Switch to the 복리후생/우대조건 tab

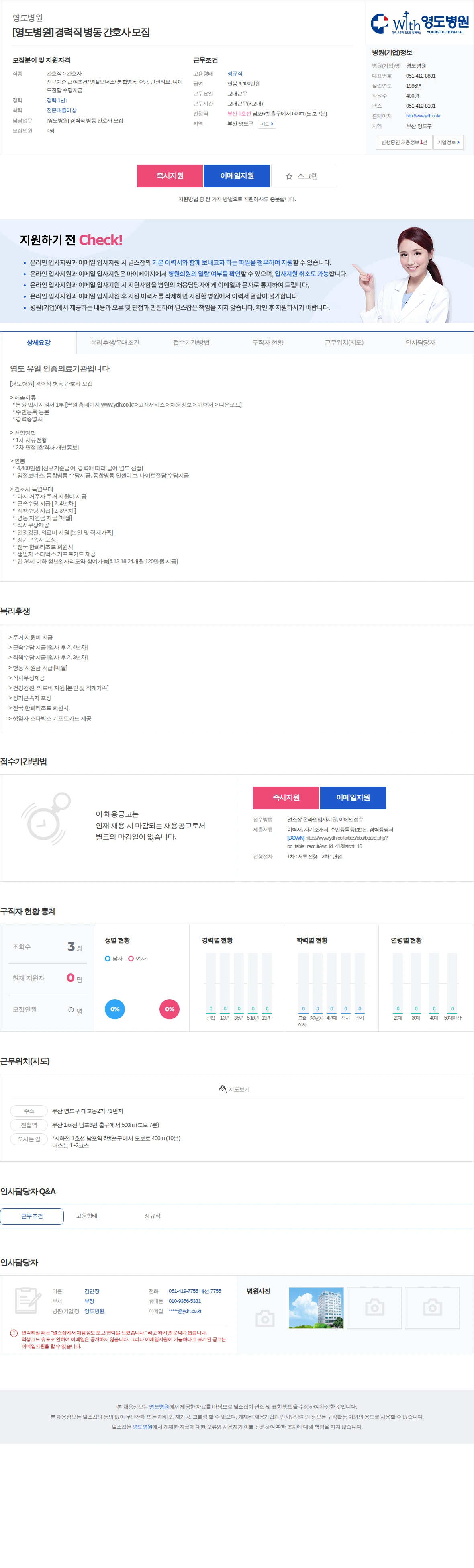(x=115, y=343)
